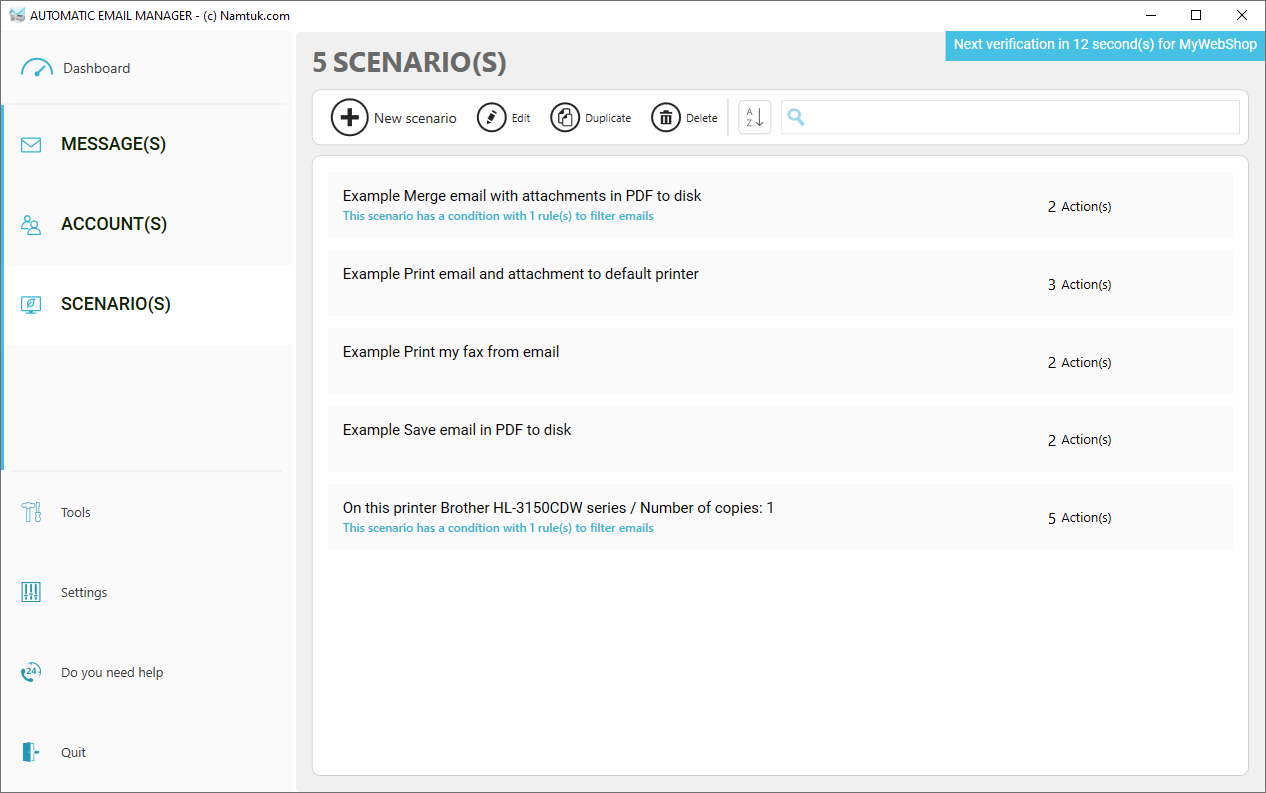The height and width of the screenshot is (793, 1266).
Task: Open the Settings section
Action: [84, 591]
